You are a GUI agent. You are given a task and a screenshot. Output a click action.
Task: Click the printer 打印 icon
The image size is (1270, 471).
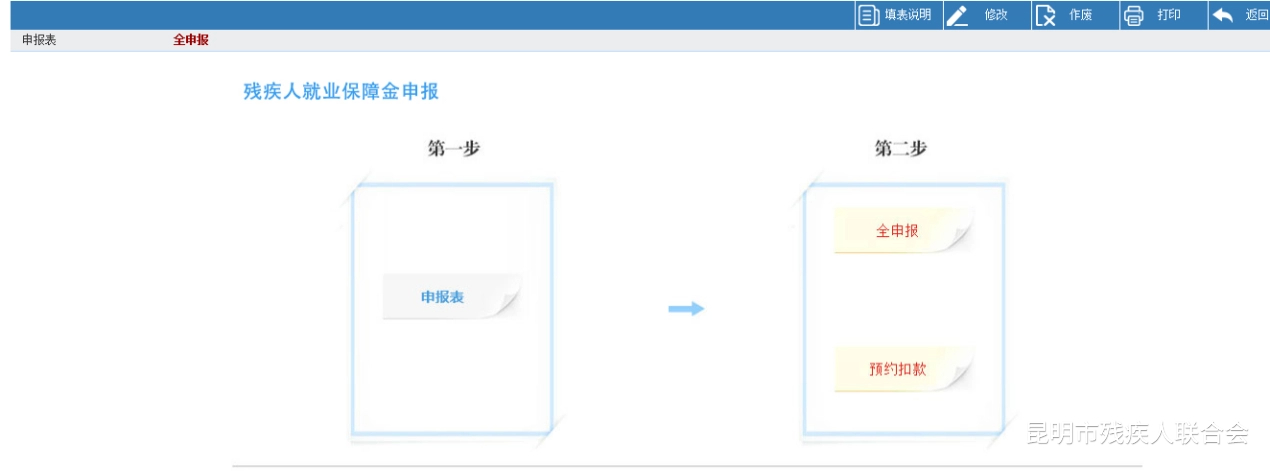tap(1133, 15)
